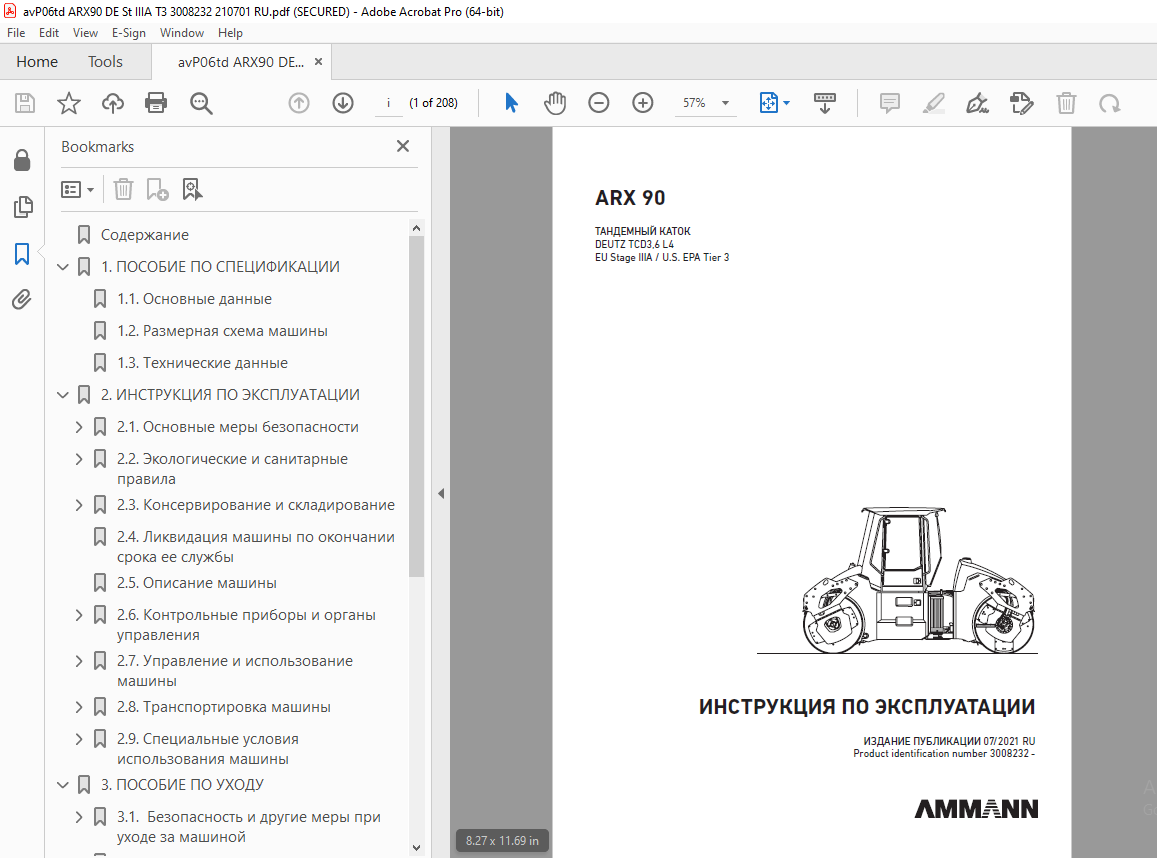
Task: Open zoom level dropdown at 57%
Action: point(725,103)
